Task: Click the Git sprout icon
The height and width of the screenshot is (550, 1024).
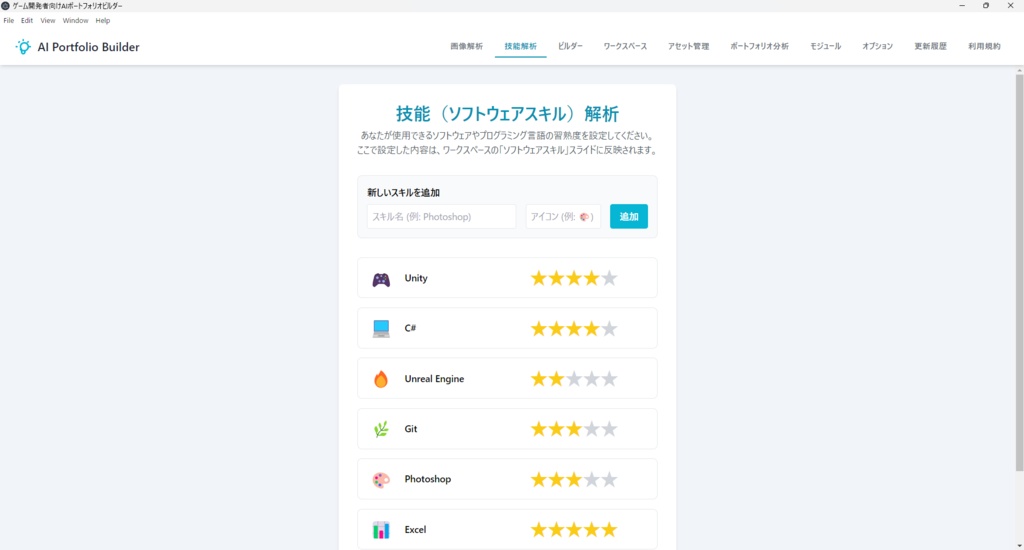Action: click(x=381, y=429)
